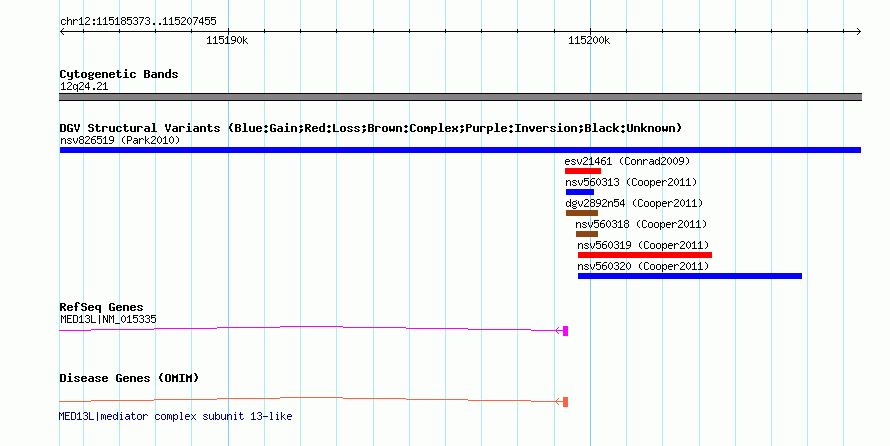
Task: Click the left arrowhead of the ruler
Action: 62,32
